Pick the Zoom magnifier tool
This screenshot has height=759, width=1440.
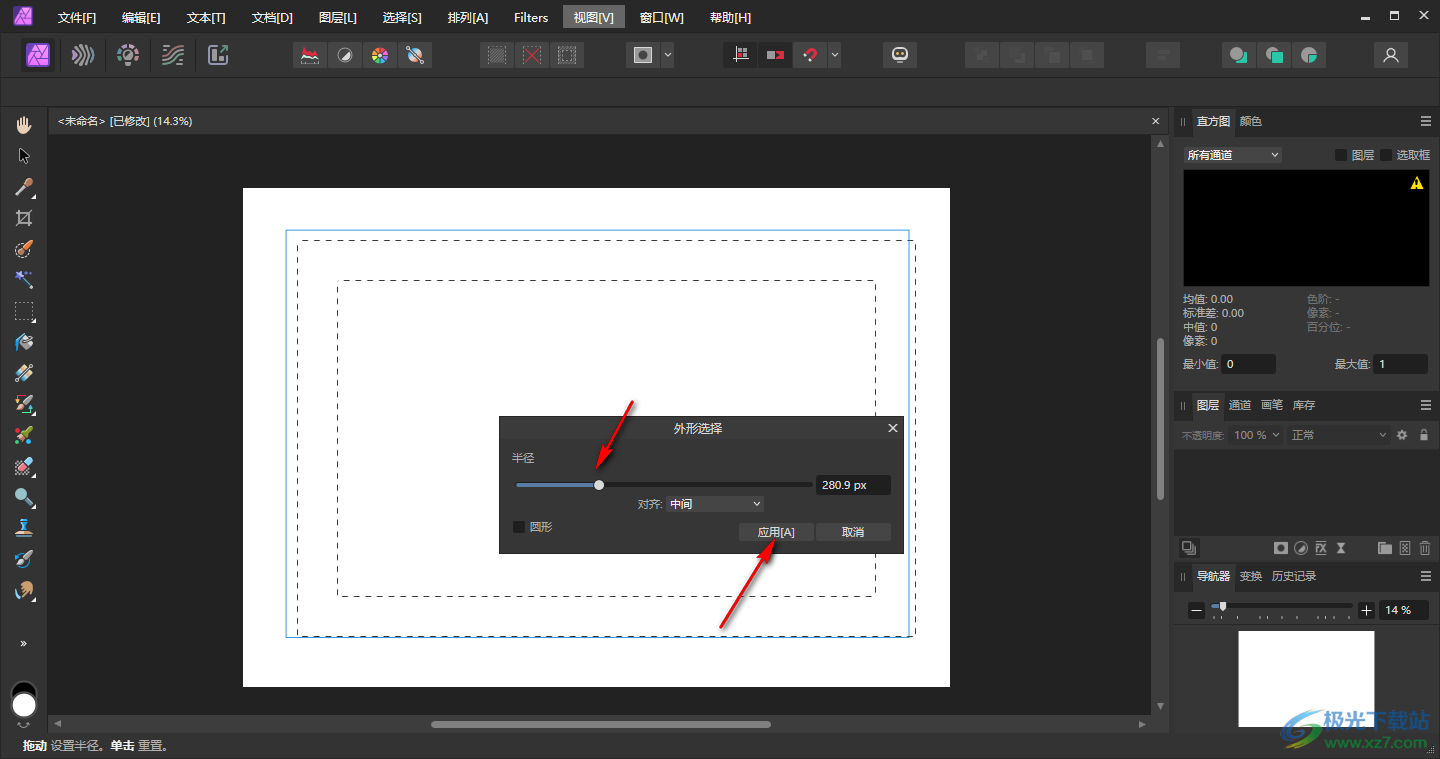coord(24,497)
